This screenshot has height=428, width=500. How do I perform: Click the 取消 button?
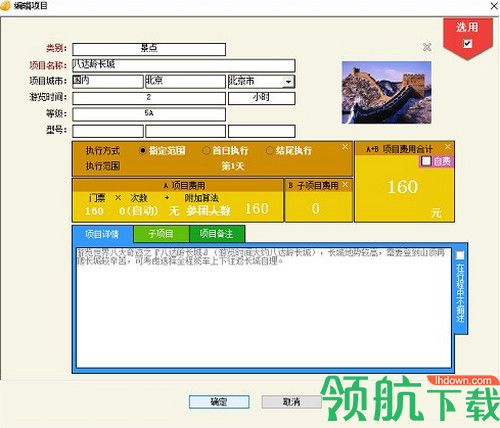pyautogui.click(x=291, y=402)
